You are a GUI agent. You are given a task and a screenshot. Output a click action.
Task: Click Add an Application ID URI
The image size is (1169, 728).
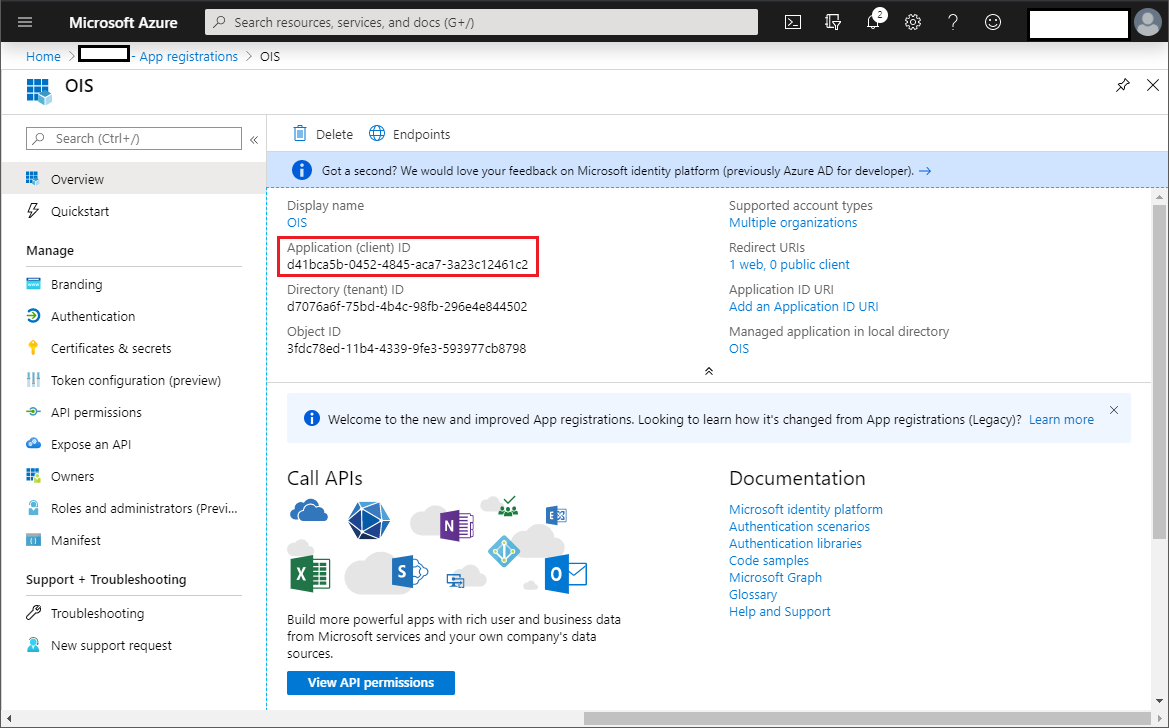tap(804, 307)
